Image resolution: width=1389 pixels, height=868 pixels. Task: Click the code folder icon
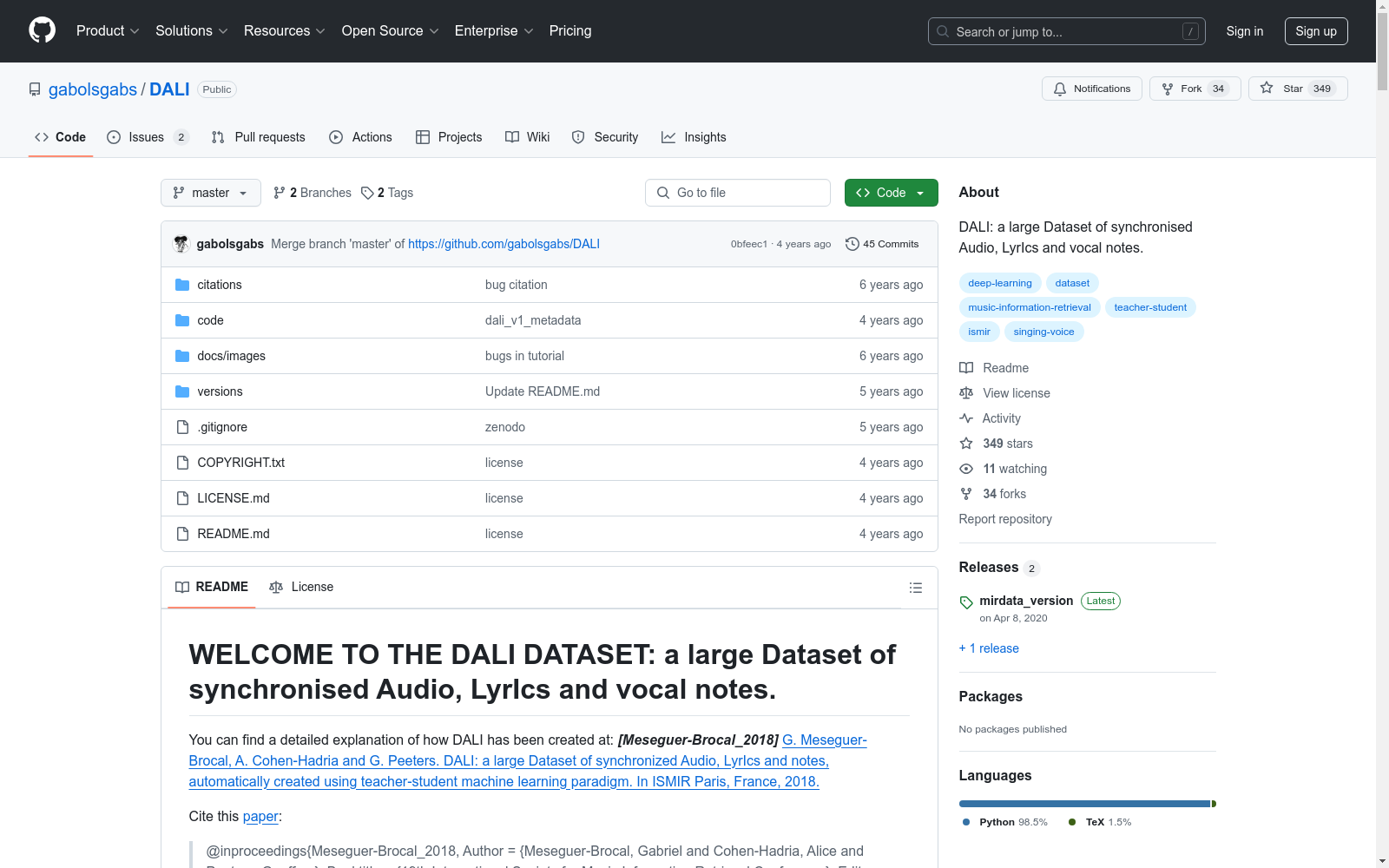tap(182, 320)
